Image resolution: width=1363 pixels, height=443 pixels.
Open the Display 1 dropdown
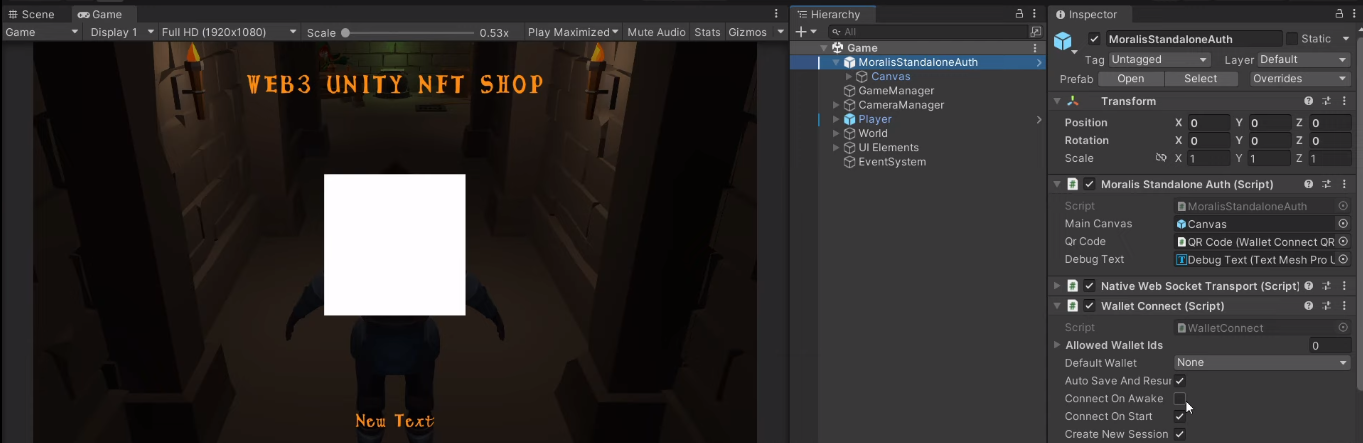point(120,32)
